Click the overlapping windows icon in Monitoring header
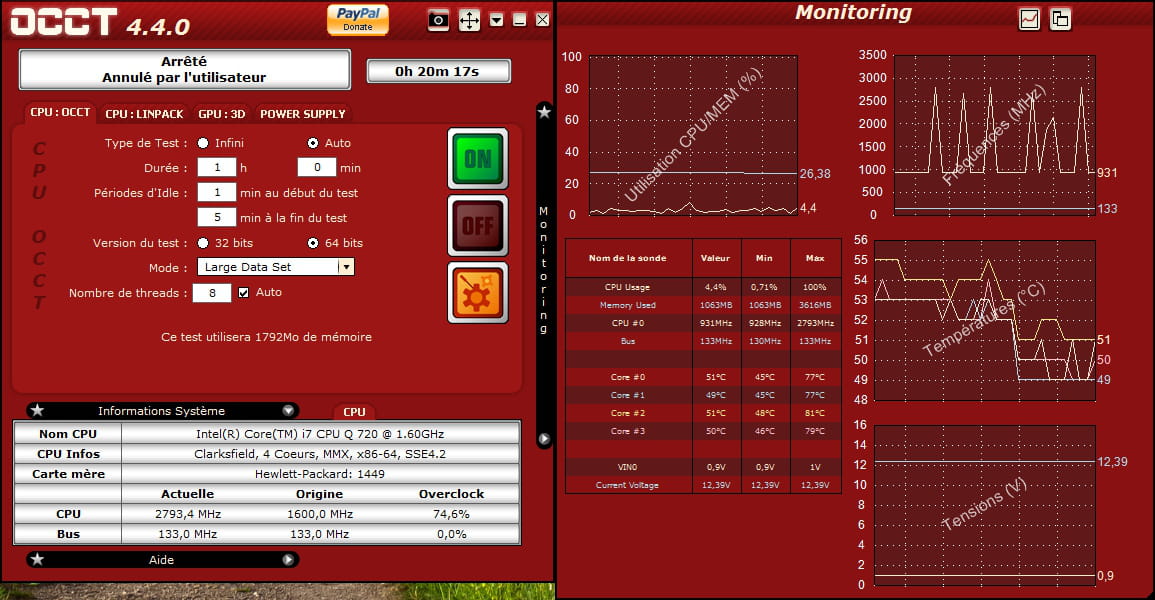Image resolution: width=1155 pixels, height=600 pixels. 1060,19
